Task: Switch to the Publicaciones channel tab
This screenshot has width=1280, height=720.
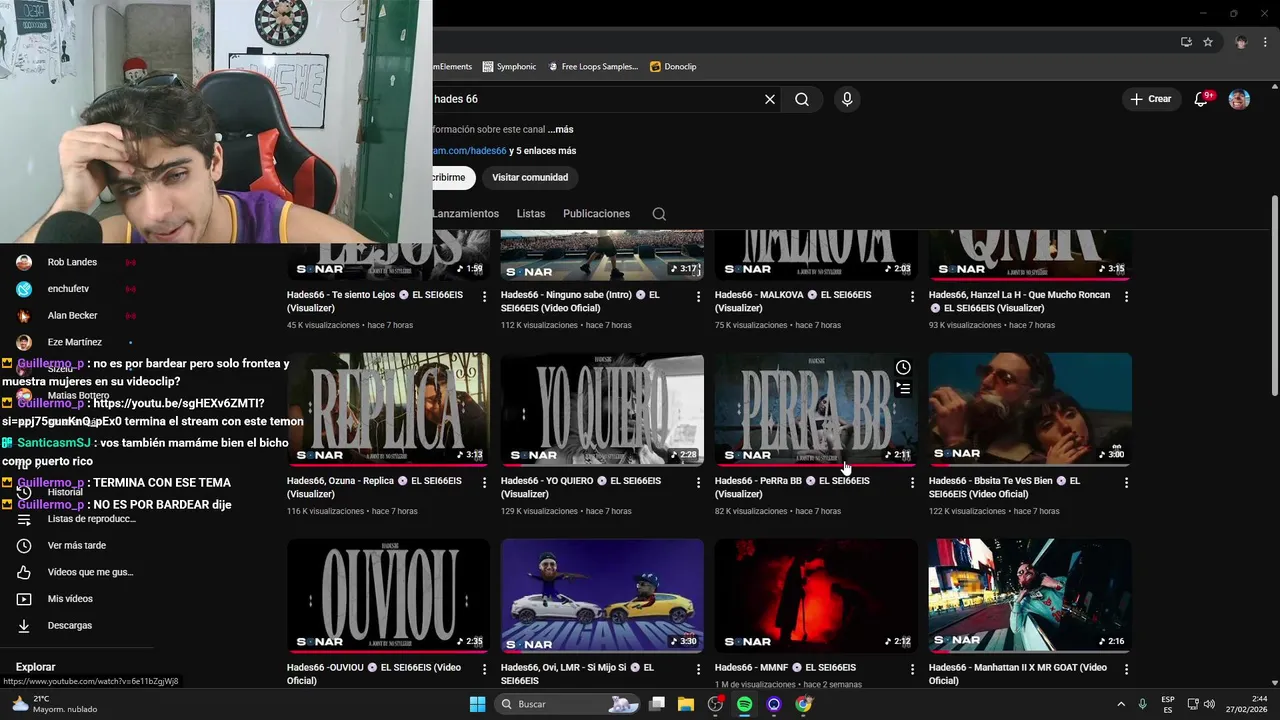Action: click(x=596, y=214)
